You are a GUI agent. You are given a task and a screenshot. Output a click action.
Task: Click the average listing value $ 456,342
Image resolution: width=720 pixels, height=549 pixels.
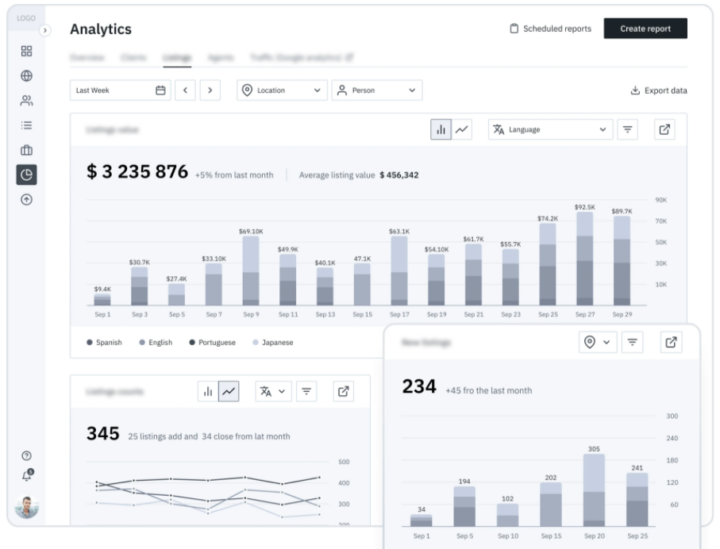pos(399,175)
